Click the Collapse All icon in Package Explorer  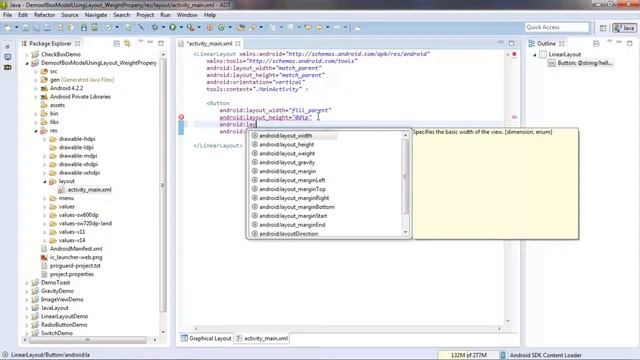tap(117, 43)
